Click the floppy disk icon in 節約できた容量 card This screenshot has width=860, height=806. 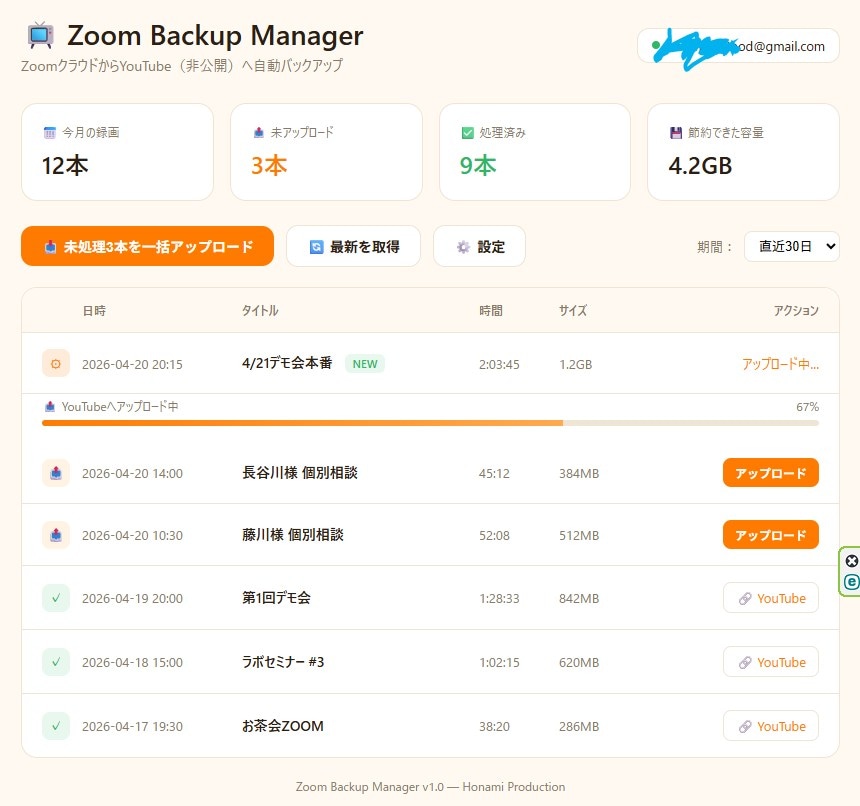coord(676,133)
